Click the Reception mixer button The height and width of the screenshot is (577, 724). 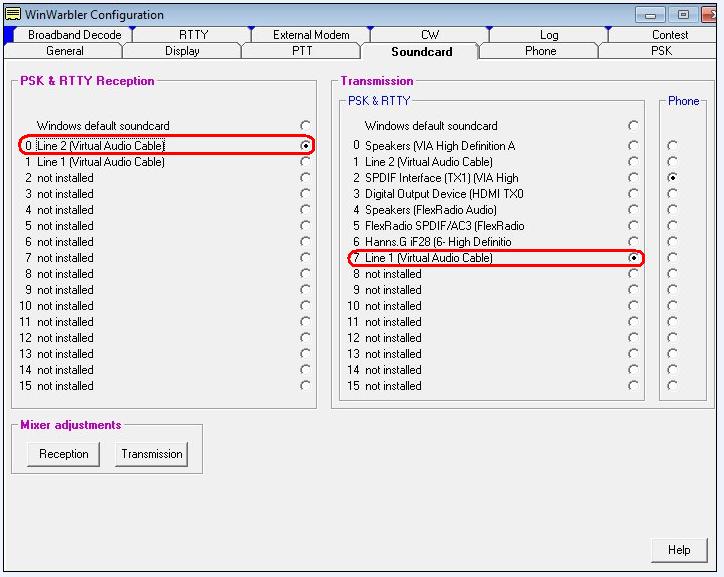[64, 454]
